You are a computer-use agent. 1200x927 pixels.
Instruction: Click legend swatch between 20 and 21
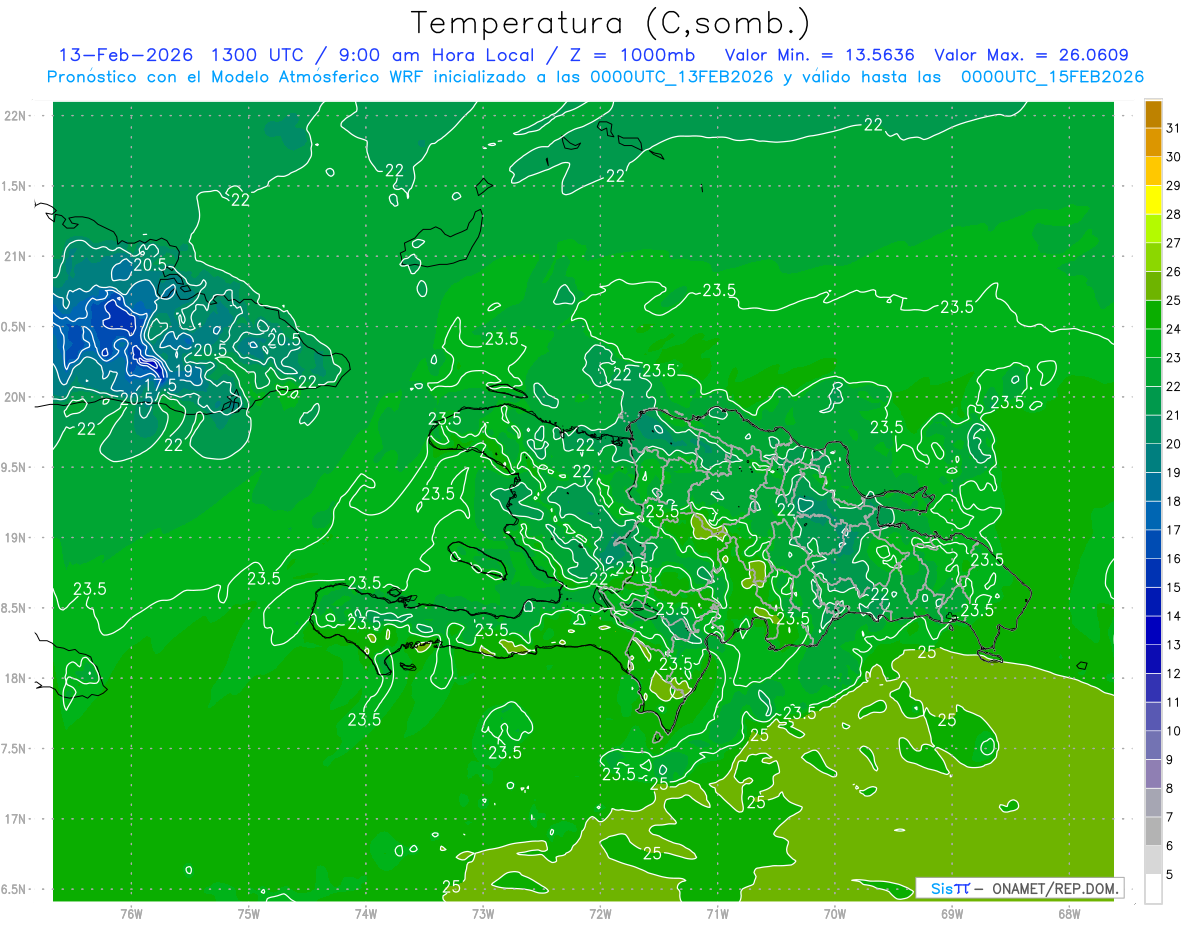click(1153, 430)
